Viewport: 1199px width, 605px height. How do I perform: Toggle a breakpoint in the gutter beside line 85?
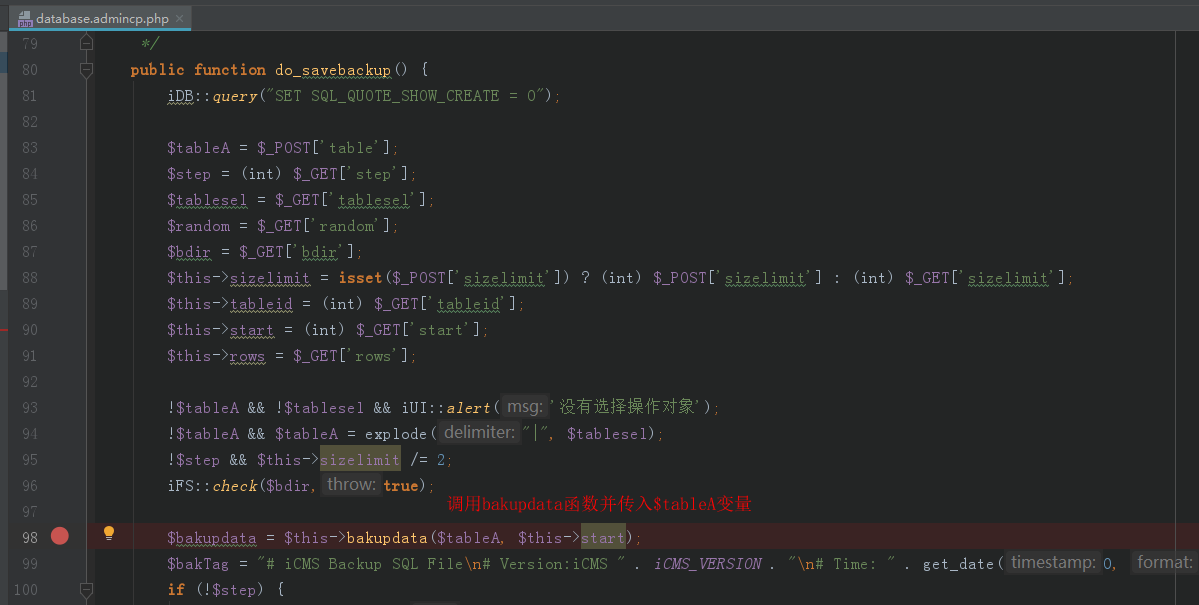(x=59, y=199)
